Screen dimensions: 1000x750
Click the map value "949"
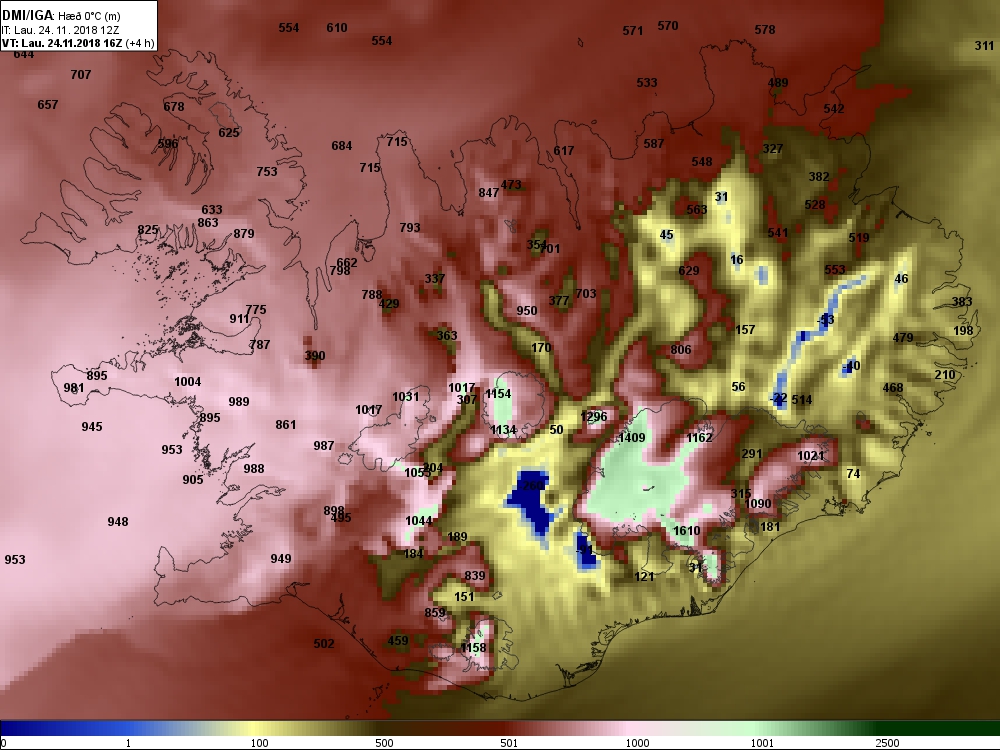[281, 559]
